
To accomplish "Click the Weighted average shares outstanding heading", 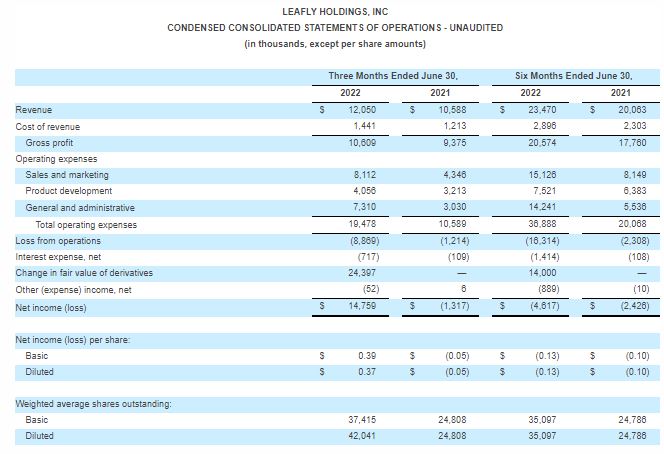I will click(x=93, y=403).
